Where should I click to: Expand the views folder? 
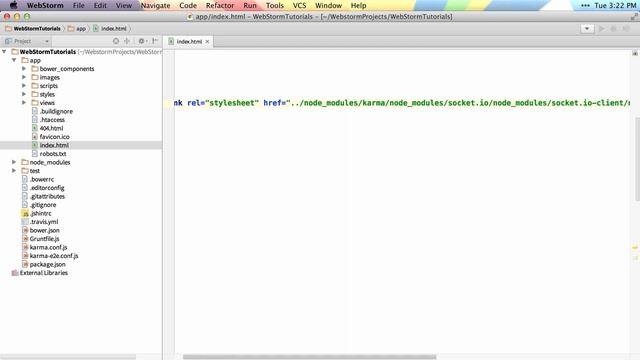coord(24,102)
